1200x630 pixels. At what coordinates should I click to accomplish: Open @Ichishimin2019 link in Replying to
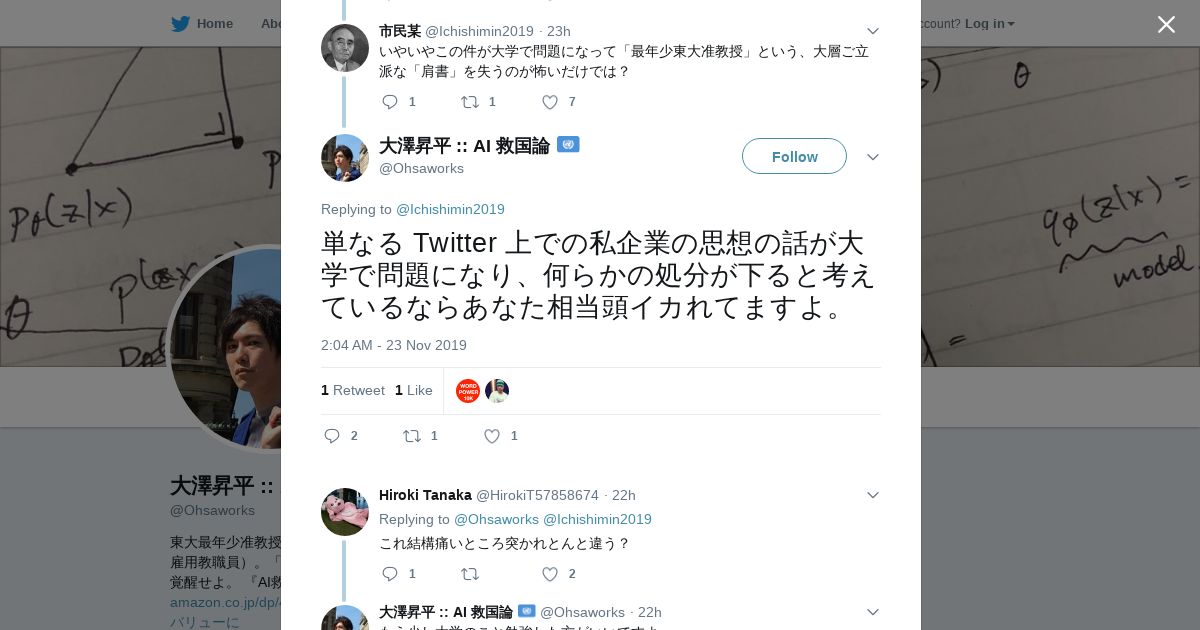(450, 209)
